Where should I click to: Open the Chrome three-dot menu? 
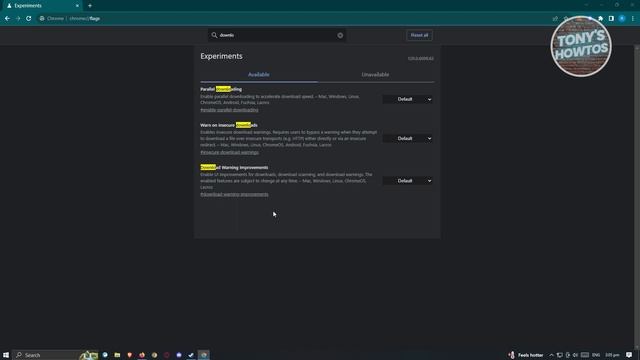(x=633, y=18)
